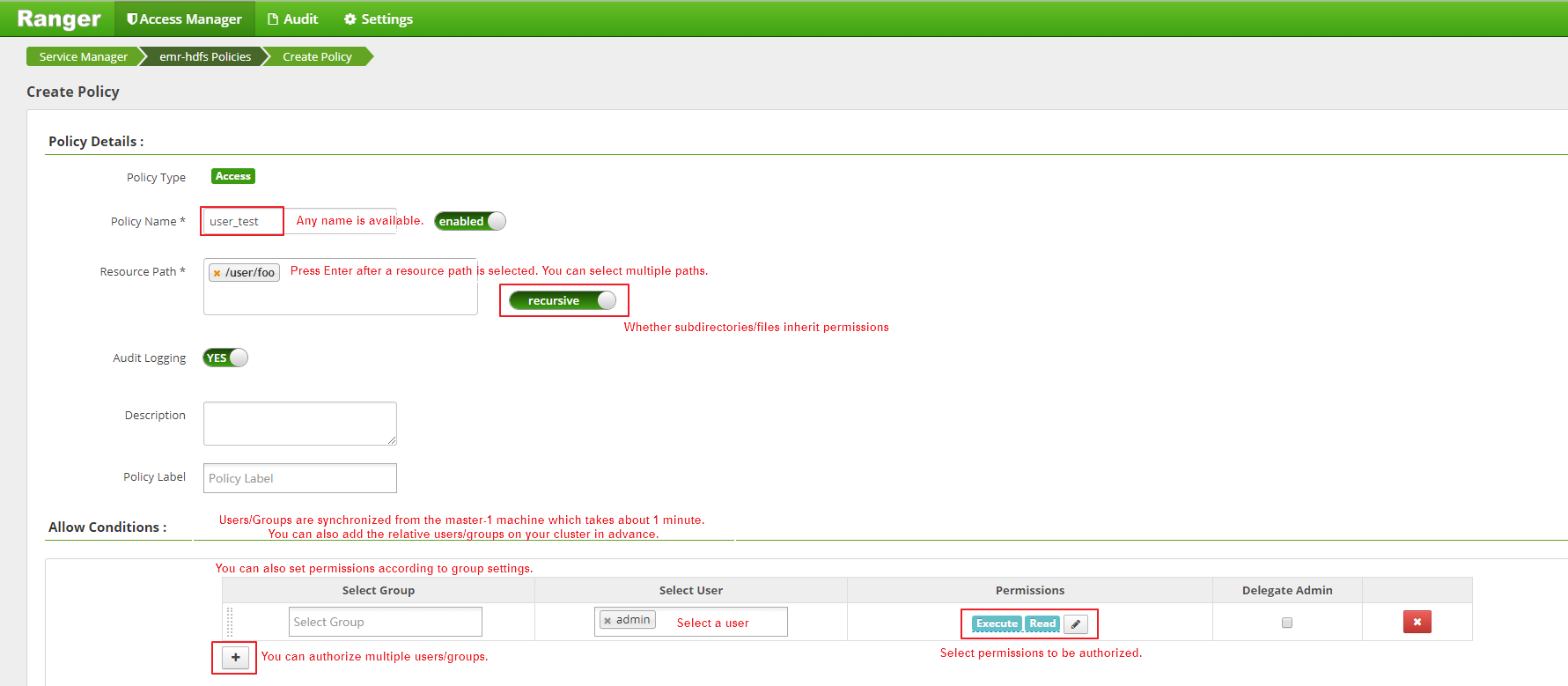This screenshot has width=1568, height=686.
Task: Click the Permissions column header
Action: (1030, 590)
